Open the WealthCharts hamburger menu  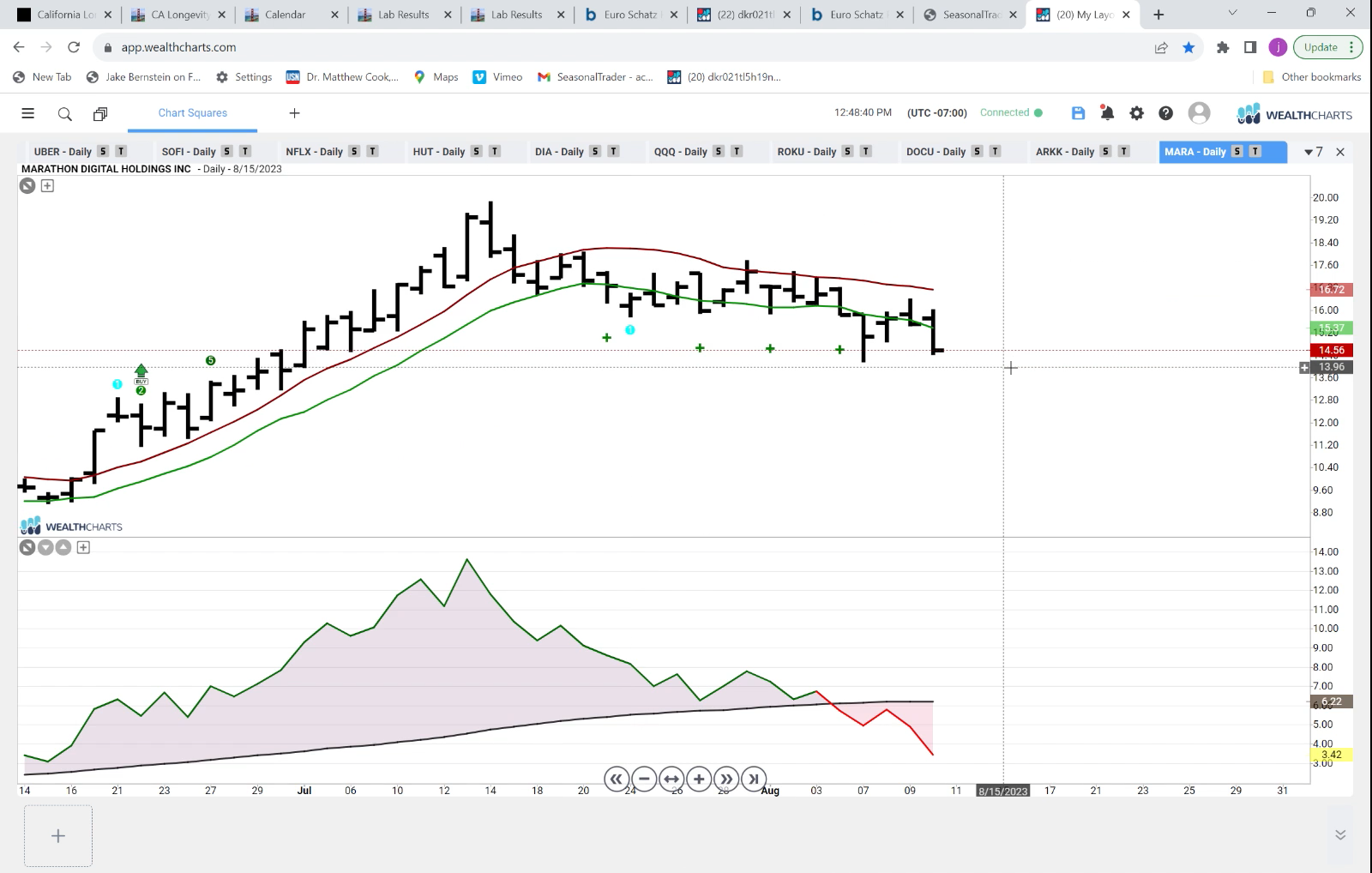pyautogui.click(x=27, y=113)
